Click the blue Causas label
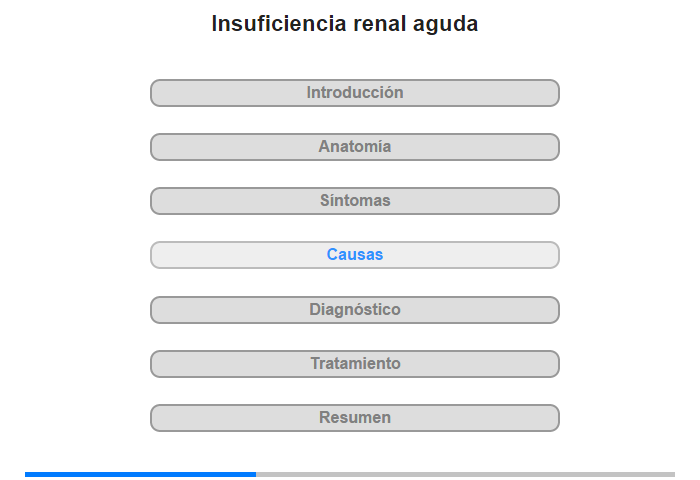 point(355,255)
